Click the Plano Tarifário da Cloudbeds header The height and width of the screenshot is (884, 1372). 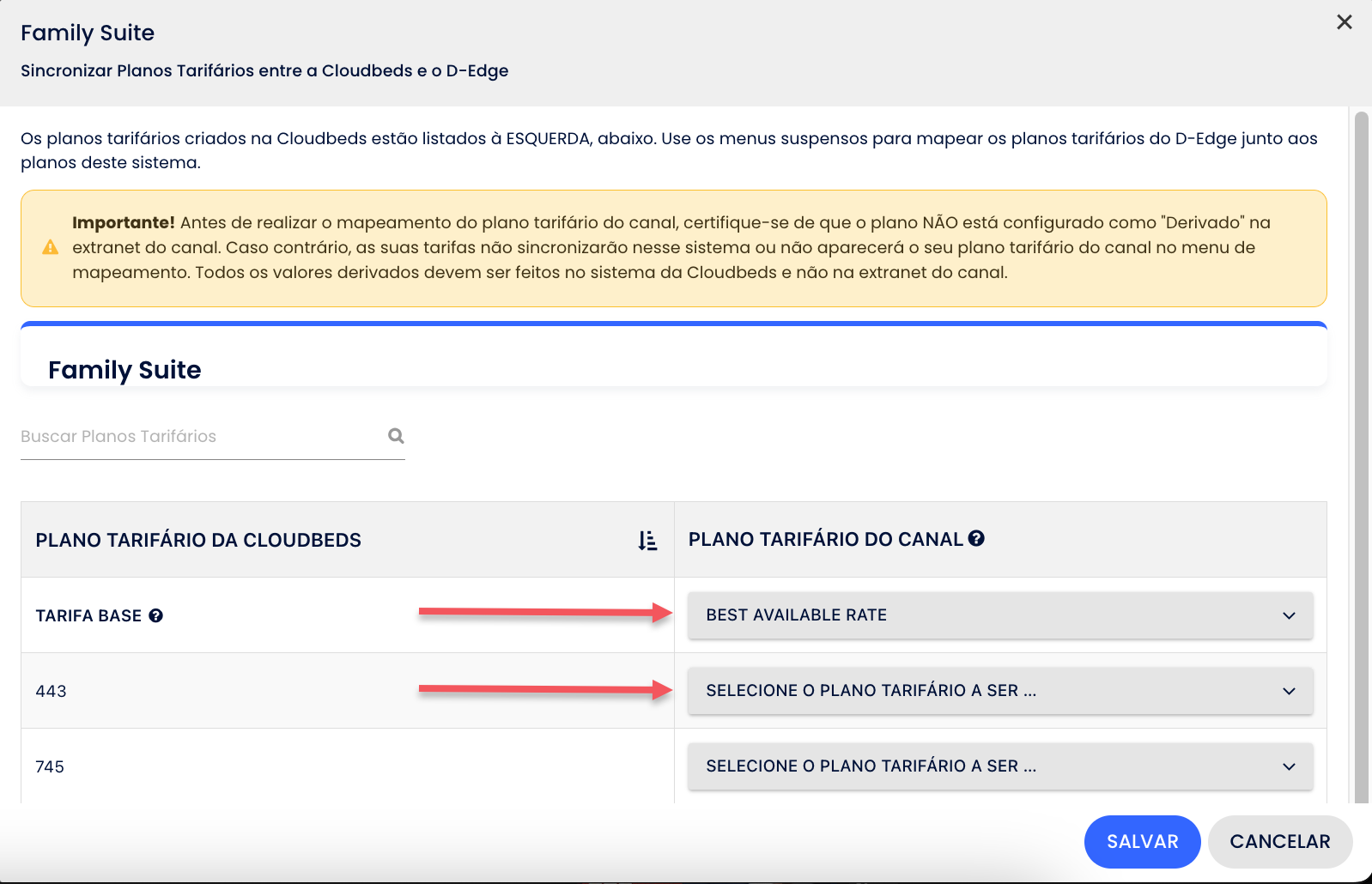pyautogui.click(x=198, y=541)
